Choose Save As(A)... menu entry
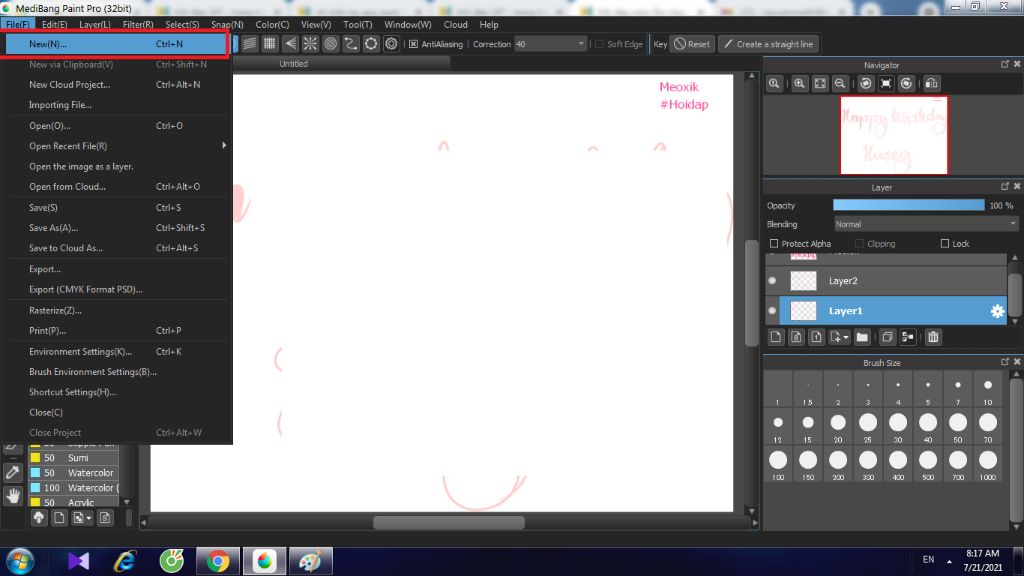Image resolution: width=1024 pixels, height=576 pixels. [x=118, y=227]
